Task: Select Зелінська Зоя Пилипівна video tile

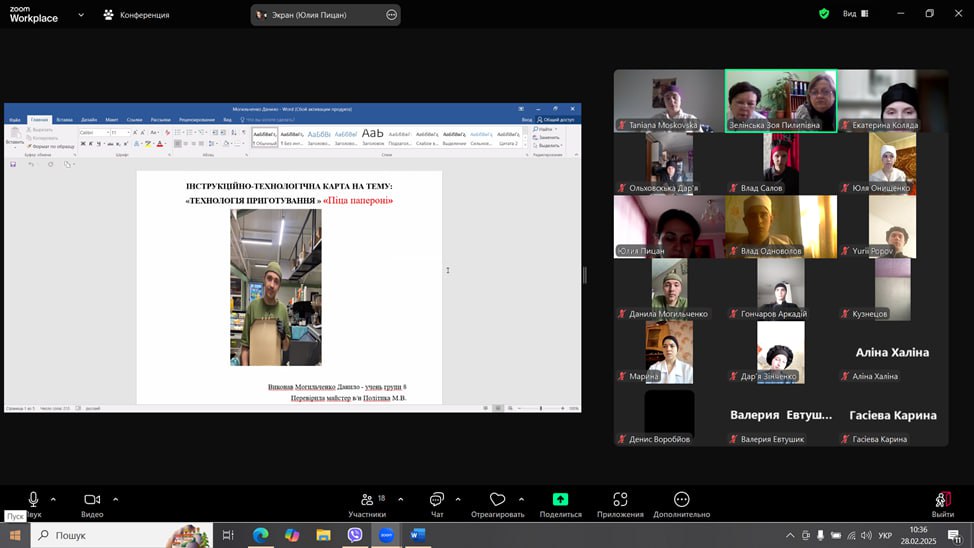Action: [x=780, y=100]
